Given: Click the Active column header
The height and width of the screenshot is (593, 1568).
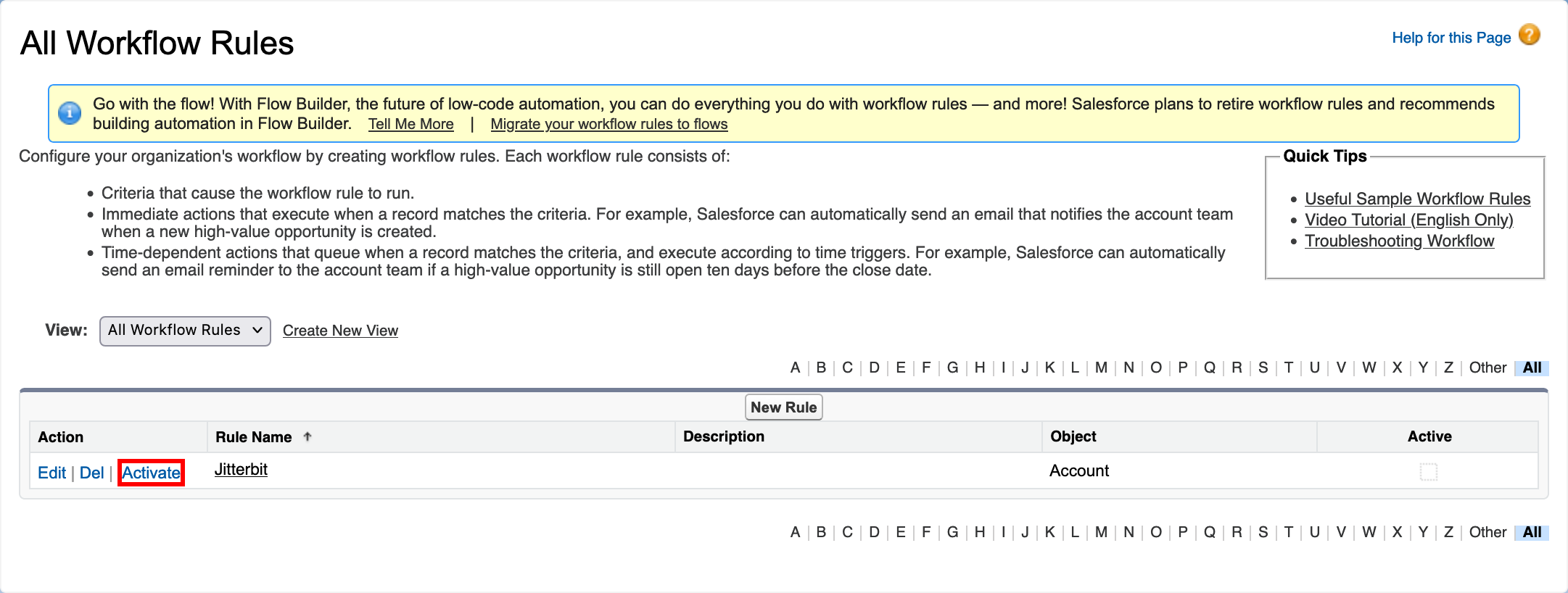Looking at the screenshot, I should point(1429,436).
